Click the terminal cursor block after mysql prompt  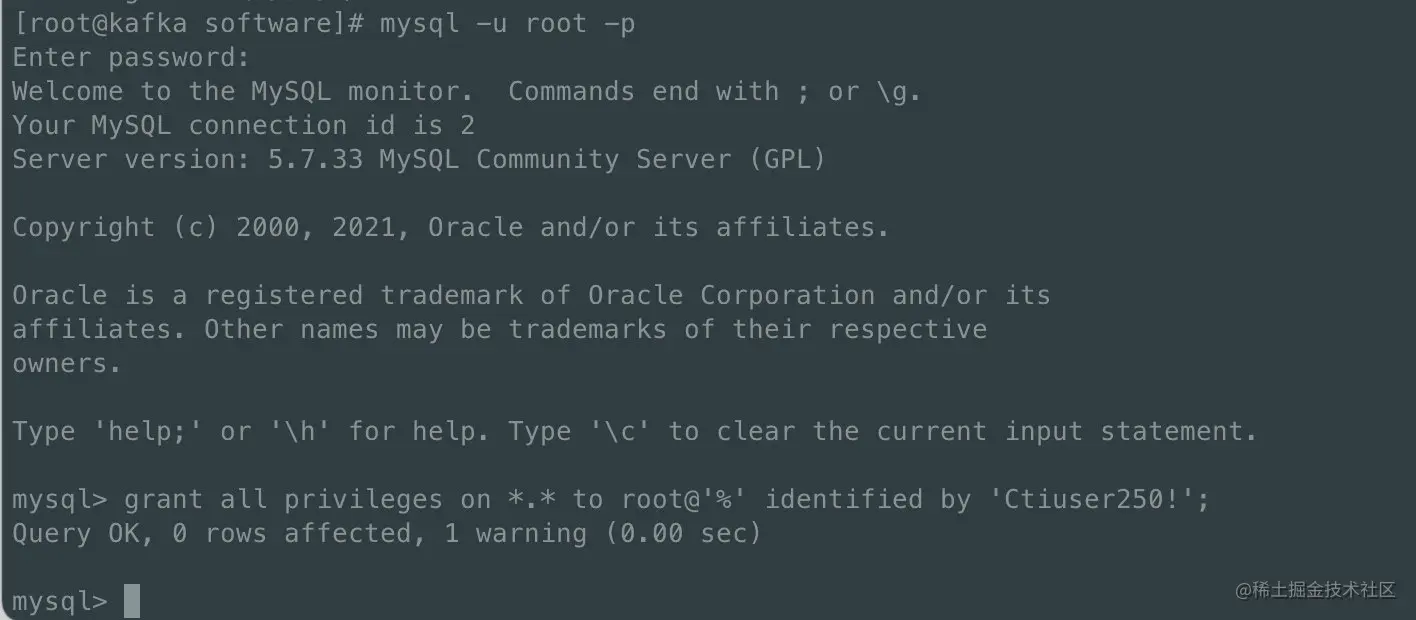[x=131, y=601]
